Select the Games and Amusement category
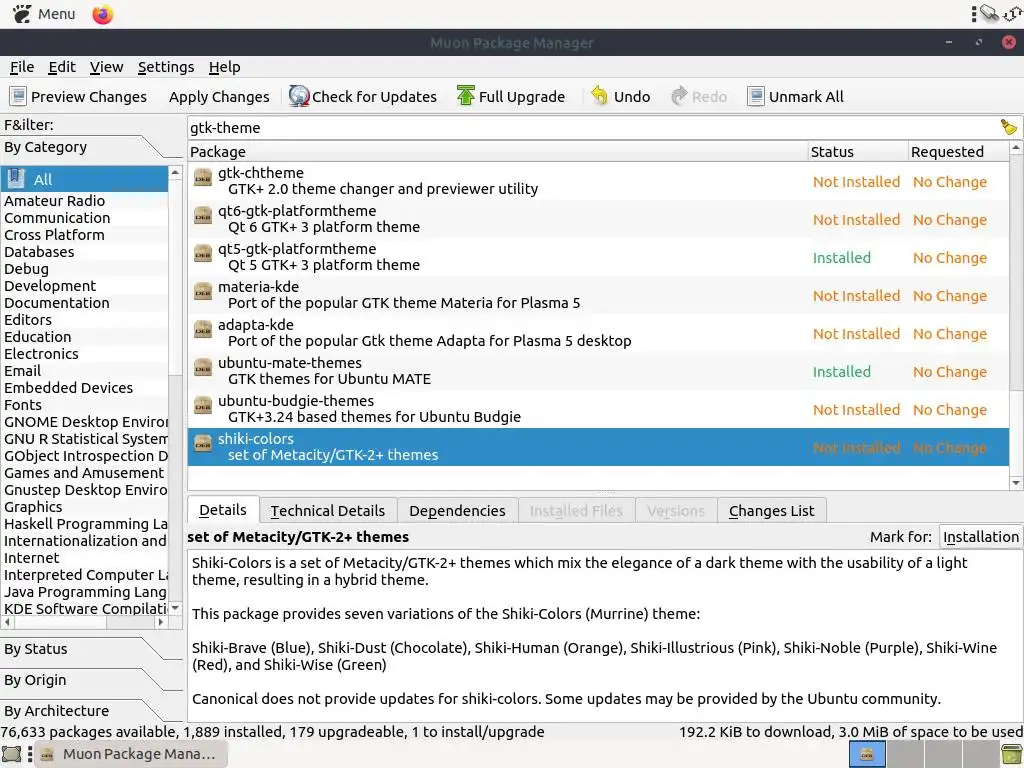This screenshot has height=768, width=1024. 84,473
